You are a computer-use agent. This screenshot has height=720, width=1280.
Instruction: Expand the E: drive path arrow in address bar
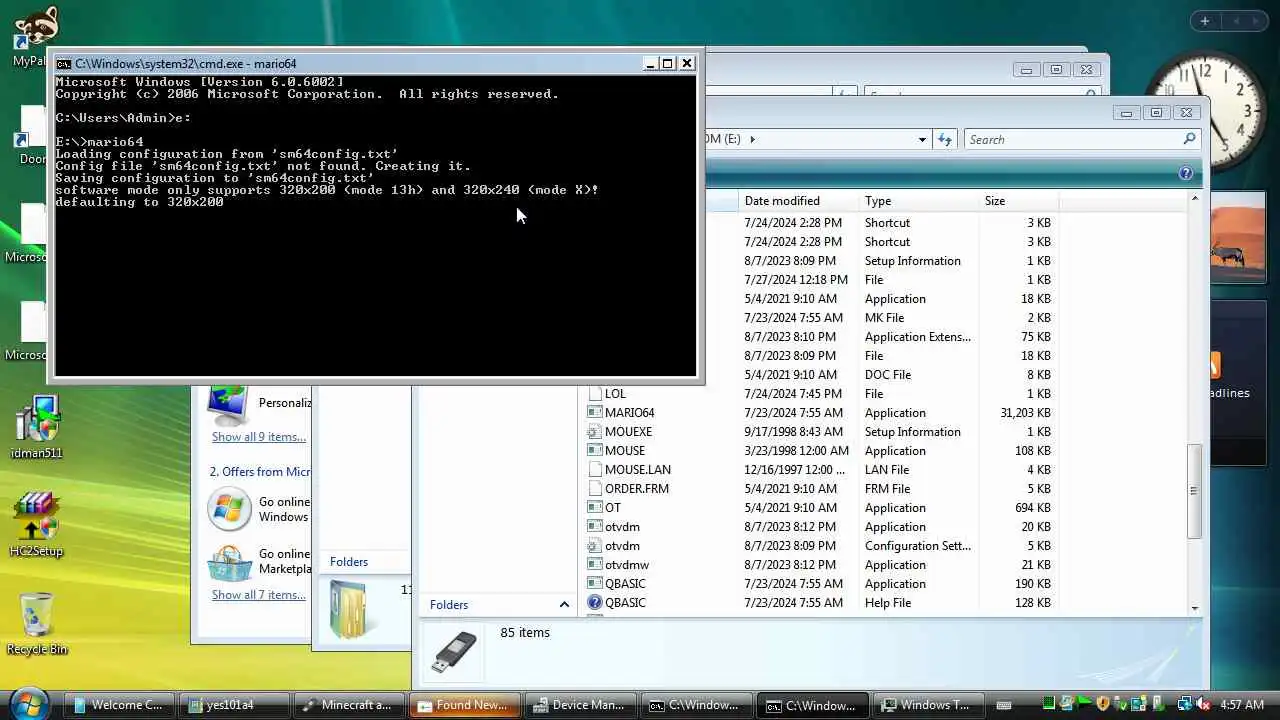click(x=752, y=139)
